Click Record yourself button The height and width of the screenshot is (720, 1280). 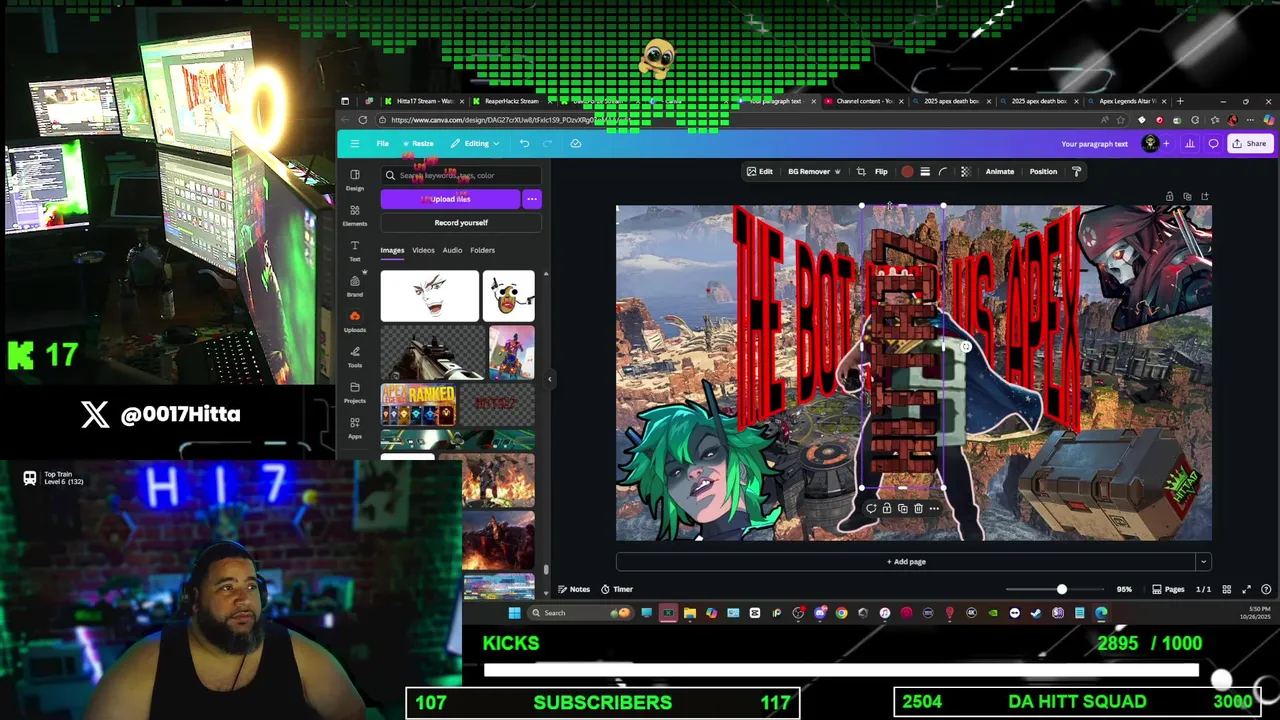click(461, 222)
